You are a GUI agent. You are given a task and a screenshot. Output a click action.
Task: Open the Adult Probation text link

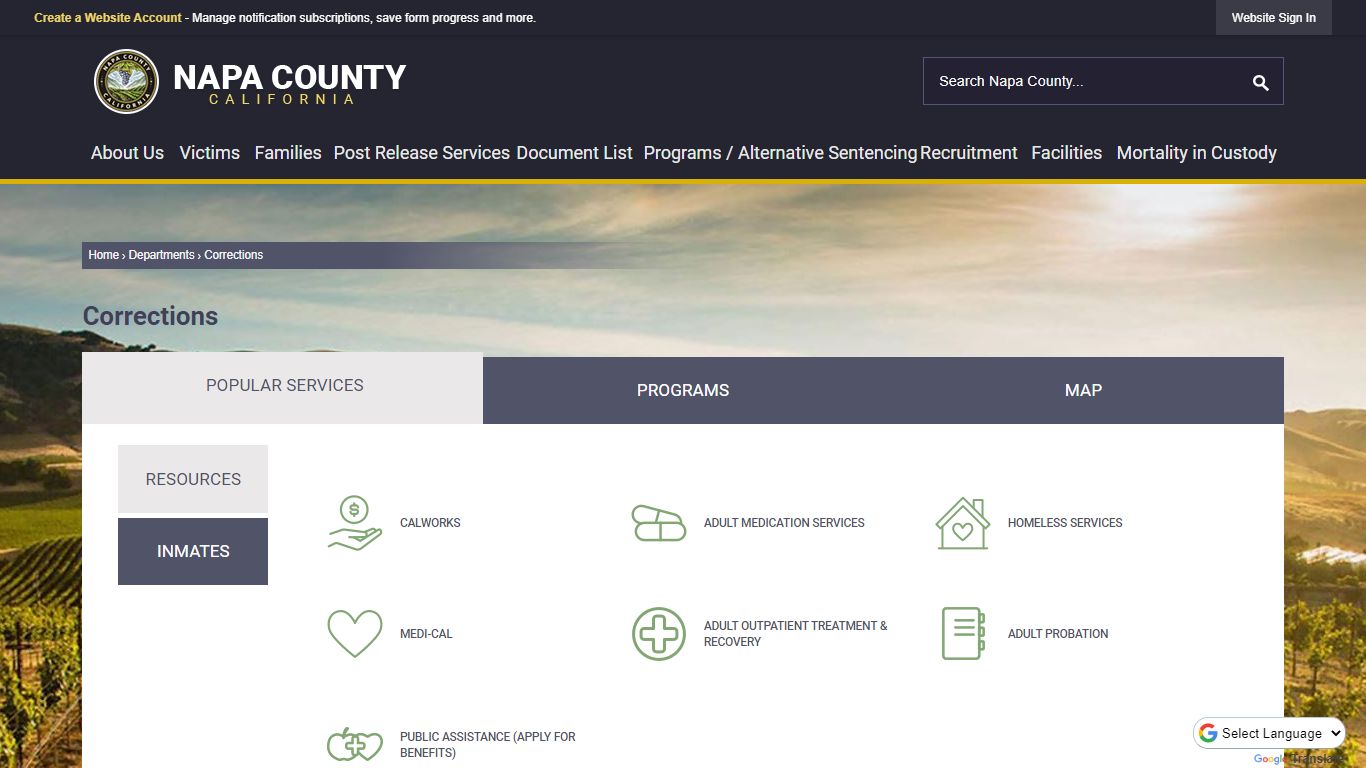(x=1058, y=634)
